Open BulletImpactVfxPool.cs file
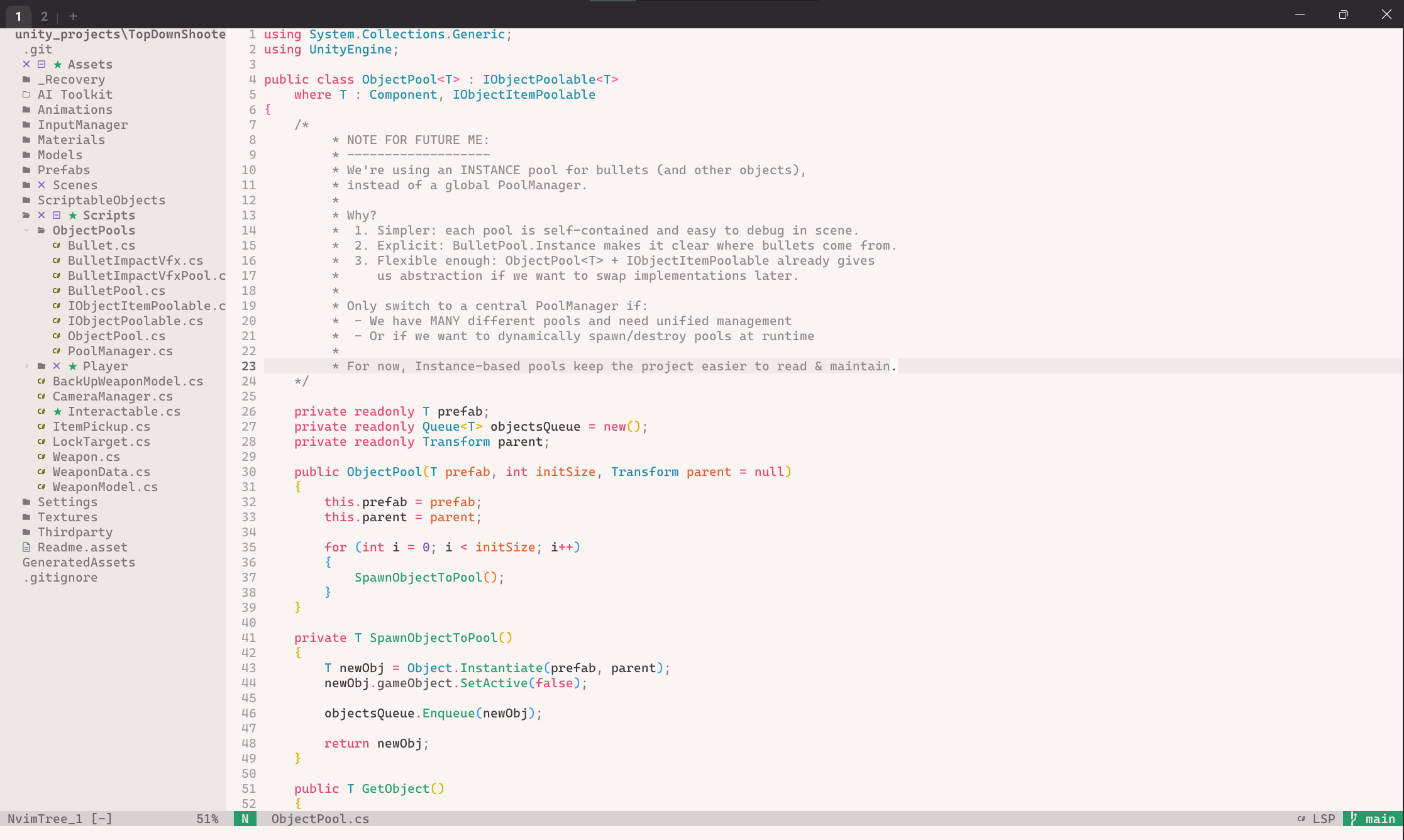 coord(146,276)
